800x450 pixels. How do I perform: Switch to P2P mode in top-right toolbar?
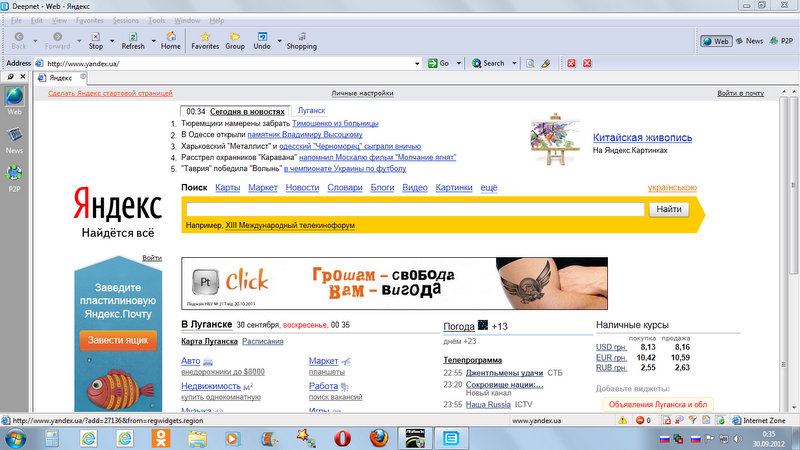click(781, 41)
